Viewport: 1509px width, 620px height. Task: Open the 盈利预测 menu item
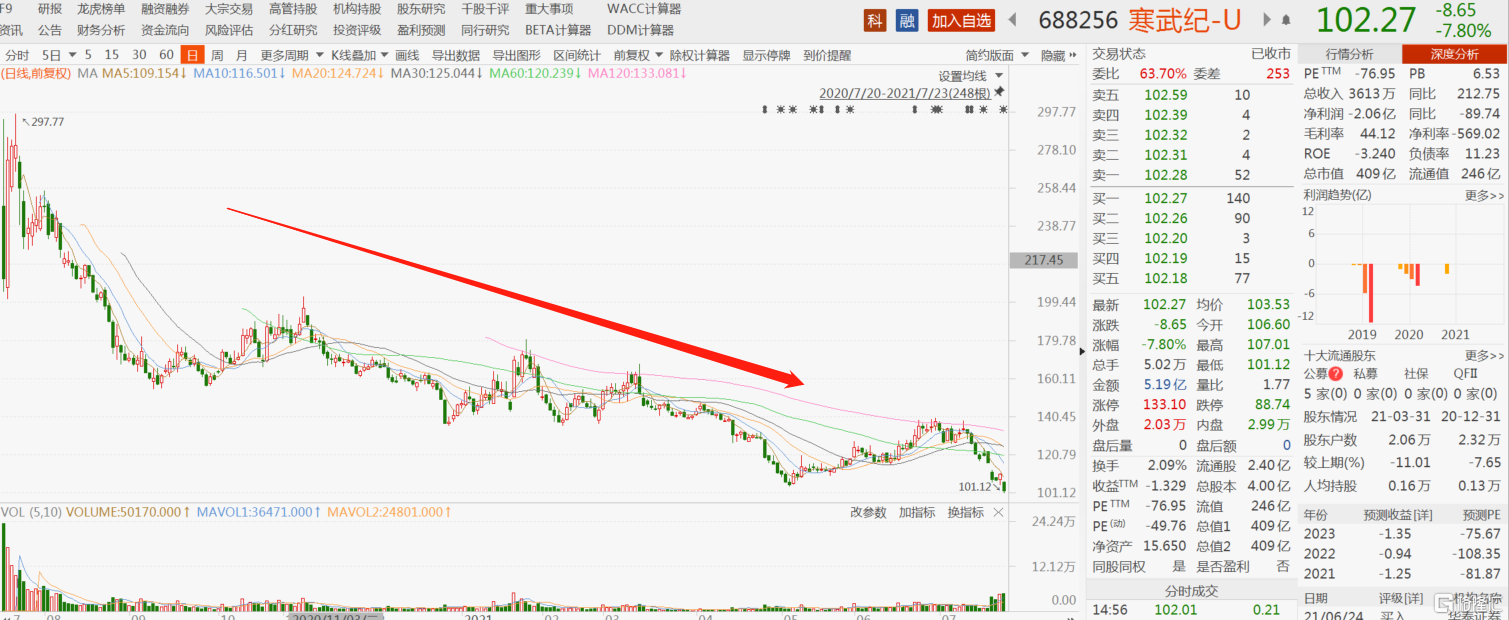click(421, 30)
